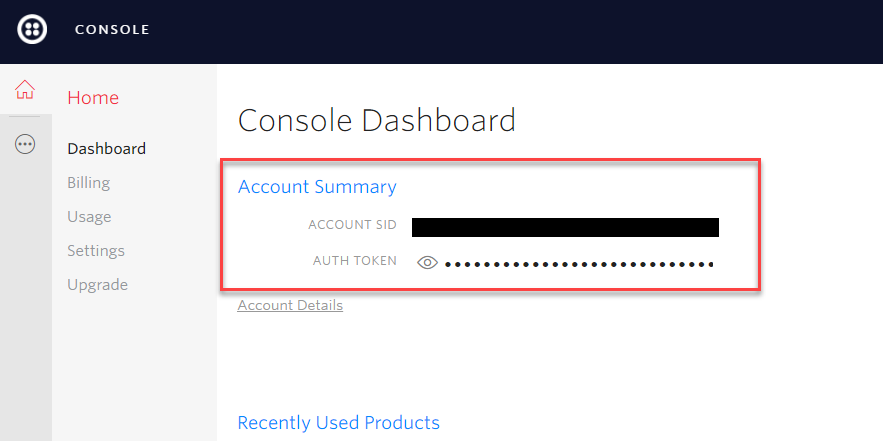Click the Console Dashboard page title
The width and height of the screenshot is (883, 441).
[x=377, y=120]
